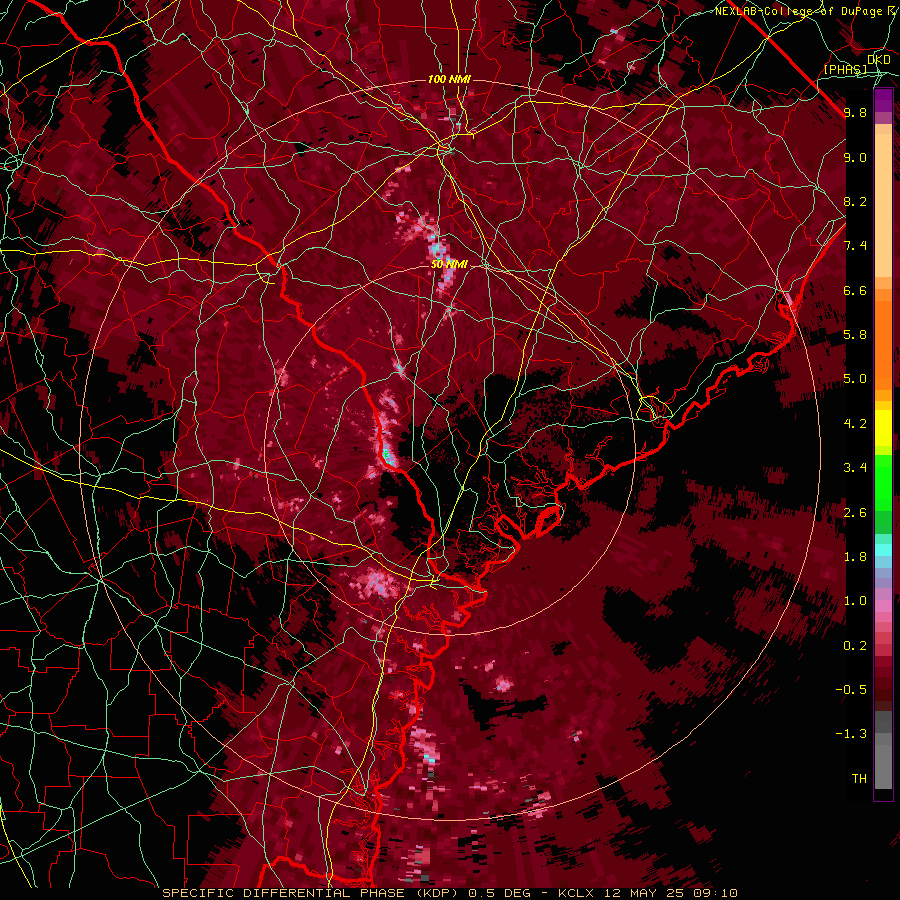Image resolution: width=900 pixels, height=900 pixels.
Task: Pick the bright green segment of the color bar
Action: click(883, 482)
